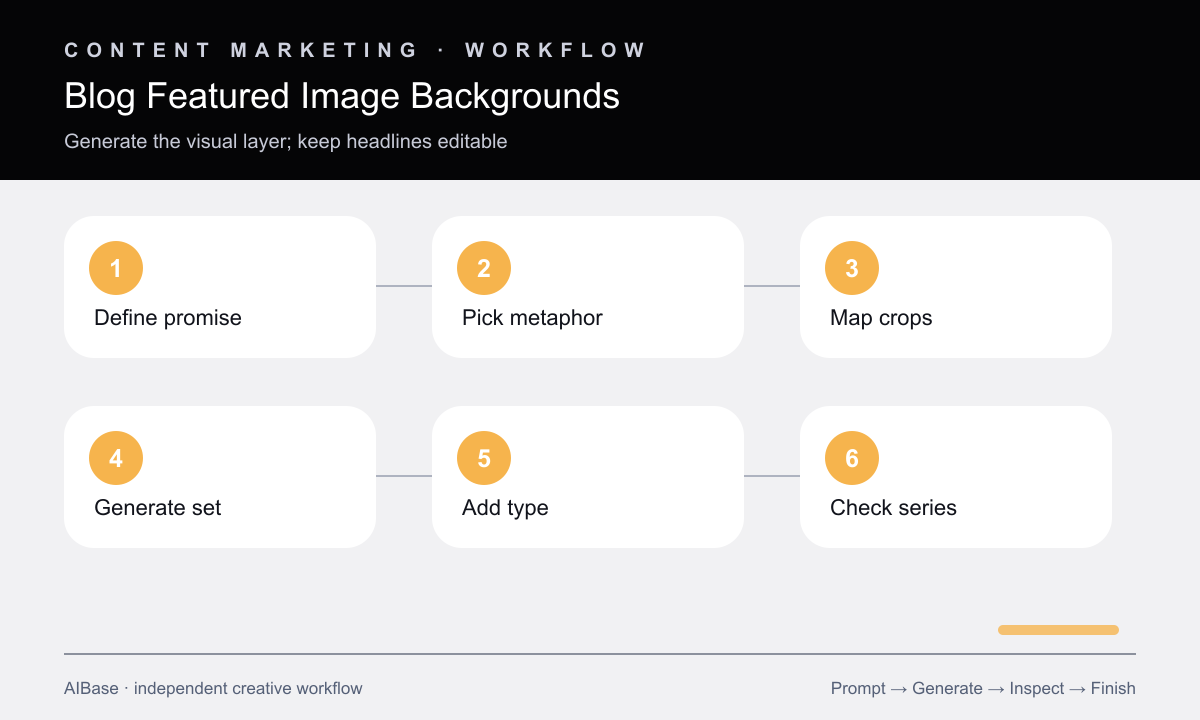The width and height of the screenshot is (1200, 720).
Task: Click the footer text "Prompt → Generate → Inspect → Finish"
Action: pos(983,688)
